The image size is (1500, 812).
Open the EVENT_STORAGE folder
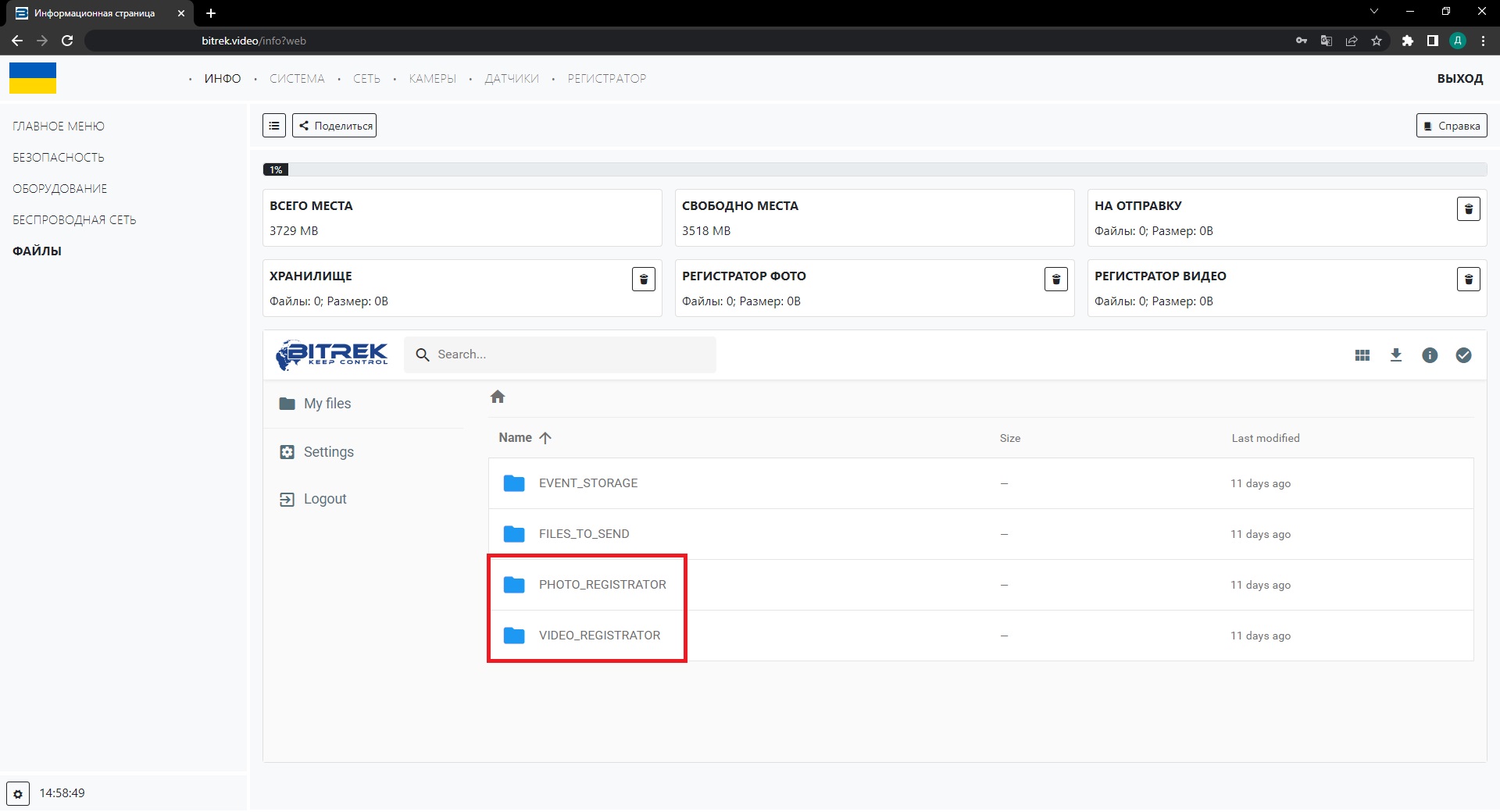pos(587,483)
